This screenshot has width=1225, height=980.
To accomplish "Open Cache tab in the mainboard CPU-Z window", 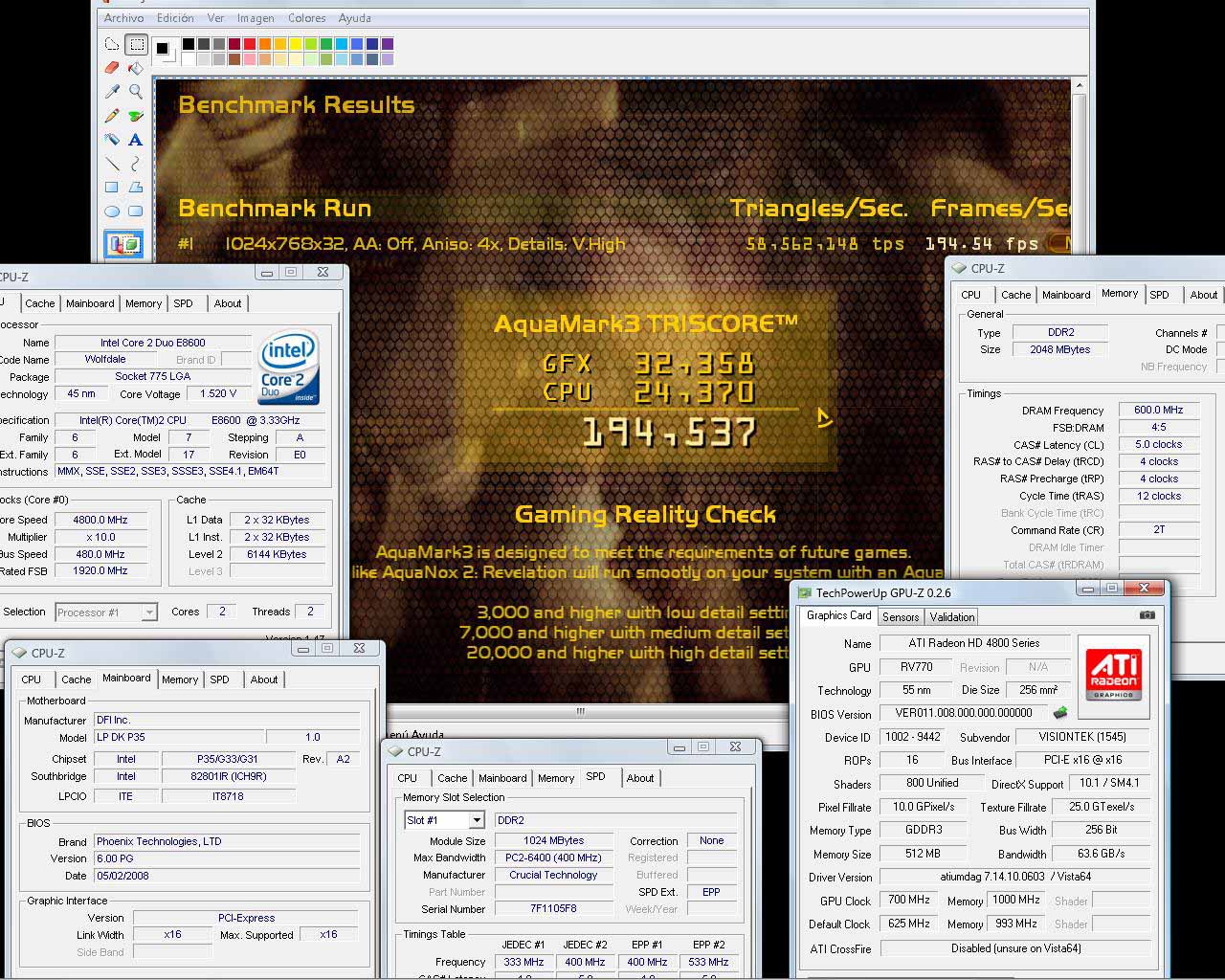I will coord(77,679).
